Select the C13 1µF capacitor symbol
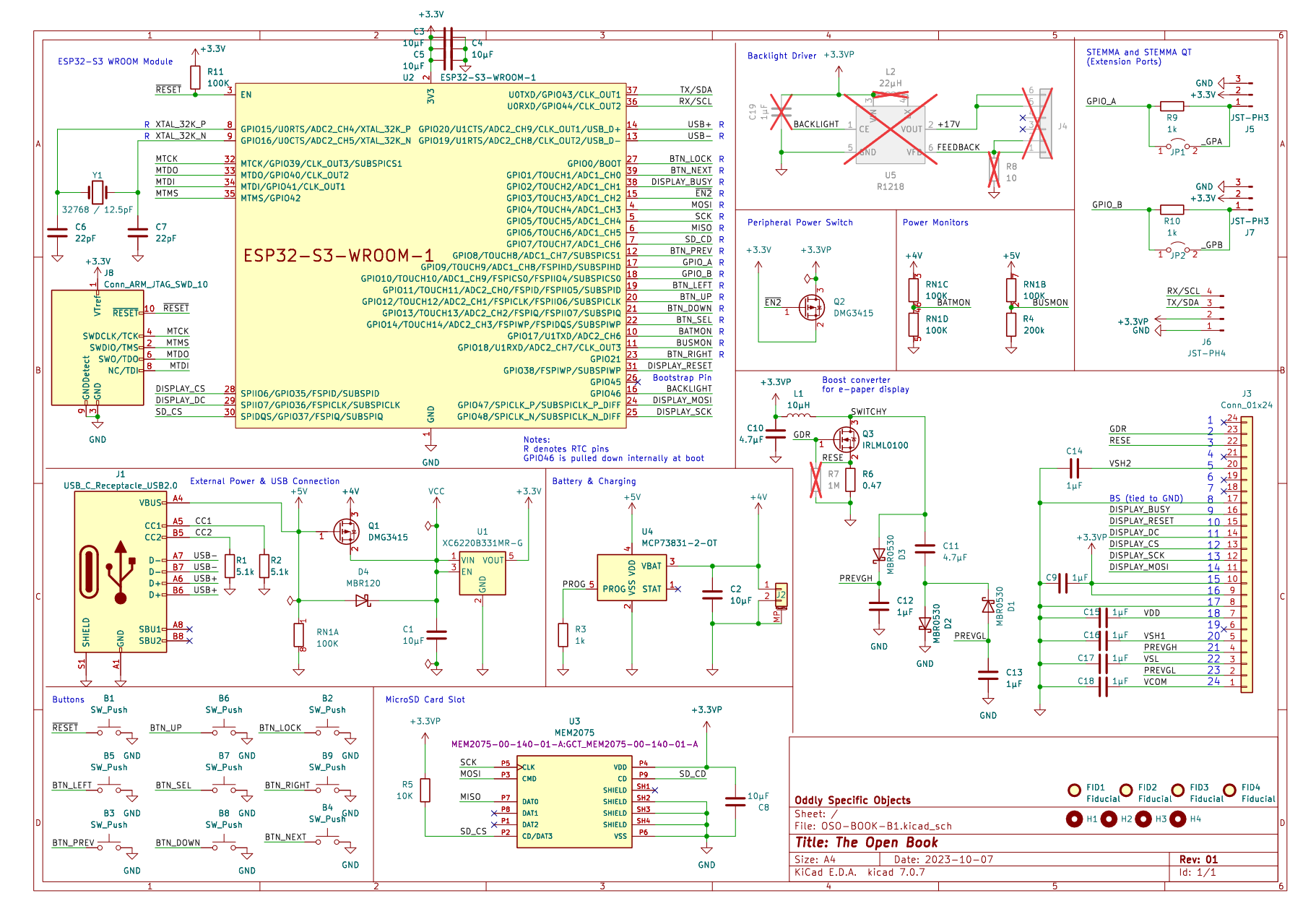The width and height of the screenshot is (1316, 914). 988,676
